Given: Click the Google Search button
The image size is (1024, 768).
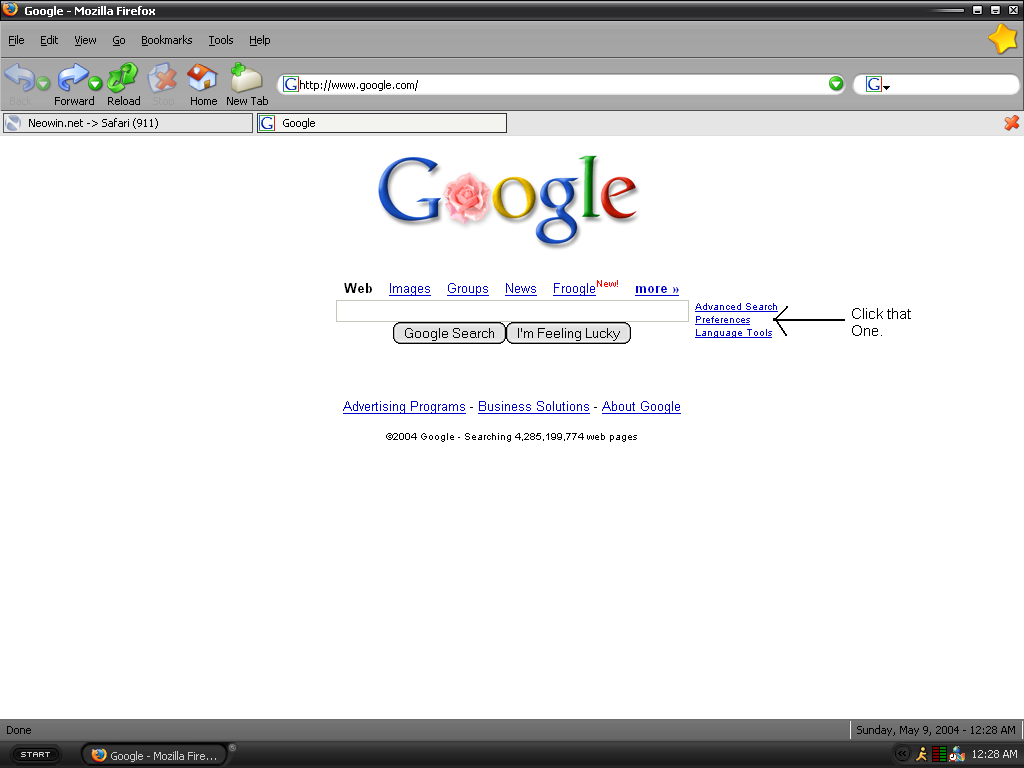Looking at the screenshot, I should (449, 333).
